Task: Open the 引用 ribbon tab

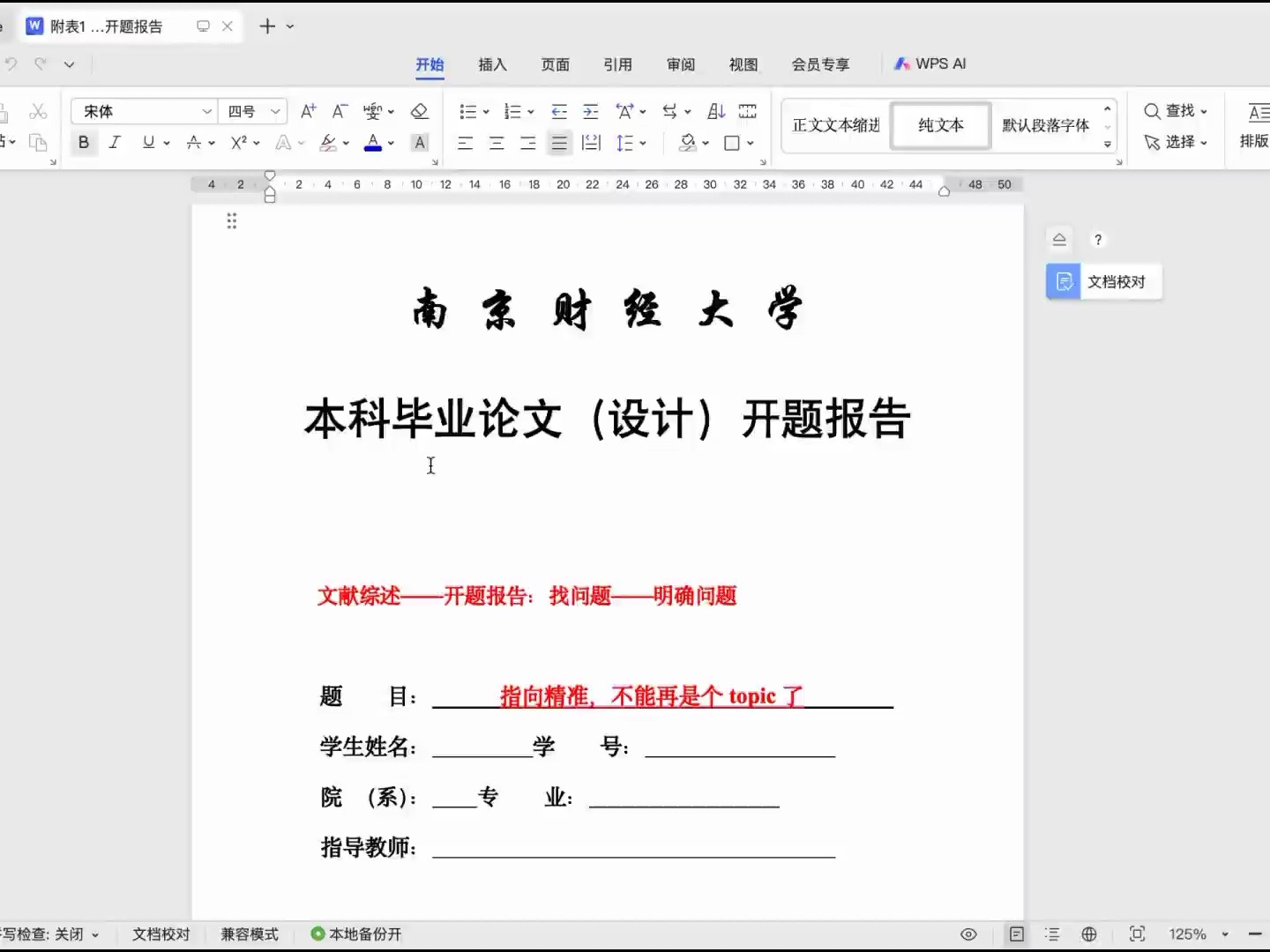Action: [x=617, y=64]
